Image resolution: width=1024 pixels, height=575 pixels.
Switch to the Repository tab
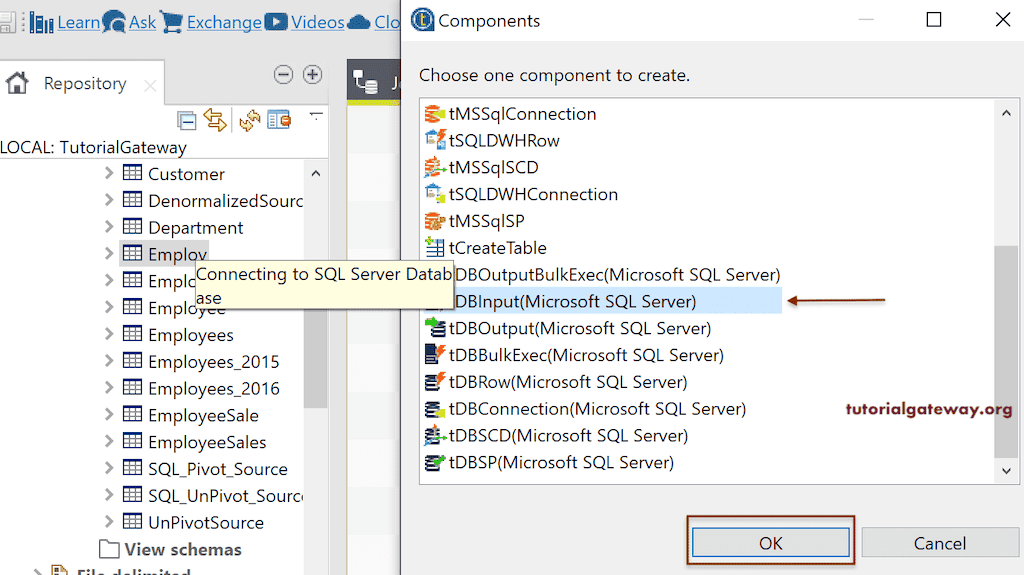(x=85, y=84)
